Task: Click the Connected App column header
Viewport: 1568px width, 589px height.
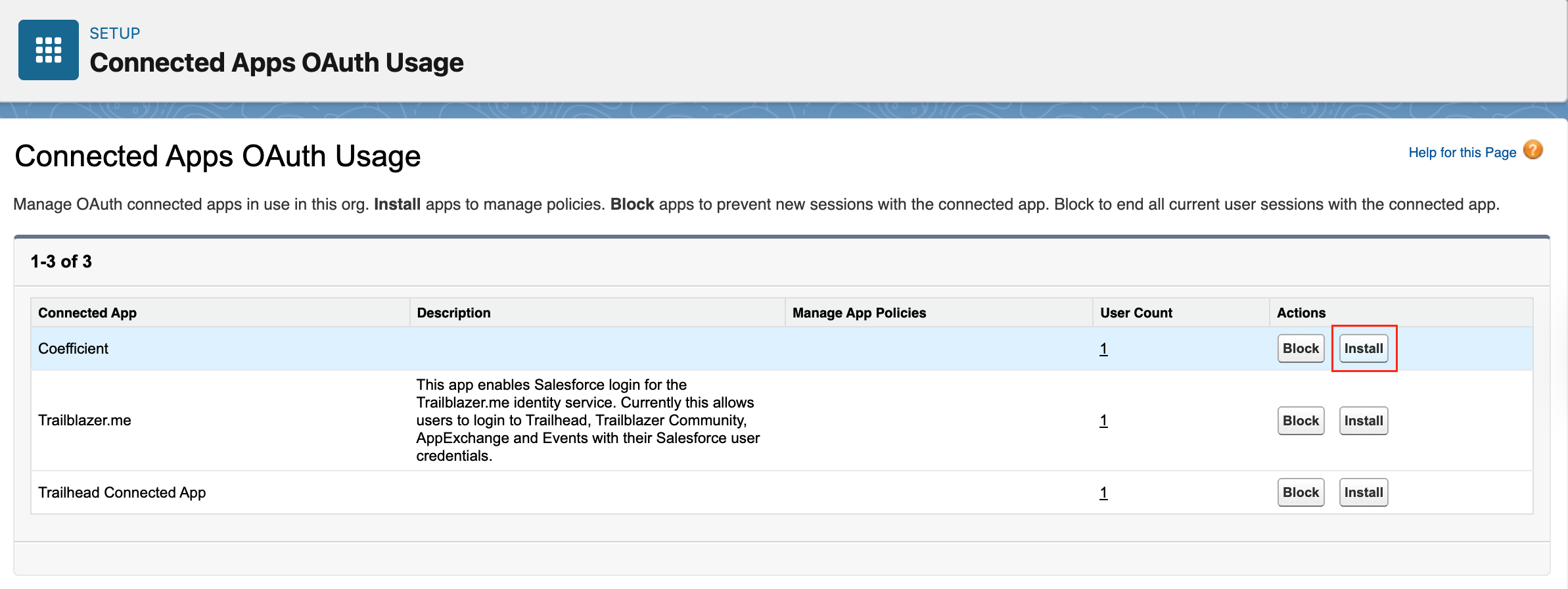Action: (220, 313)
